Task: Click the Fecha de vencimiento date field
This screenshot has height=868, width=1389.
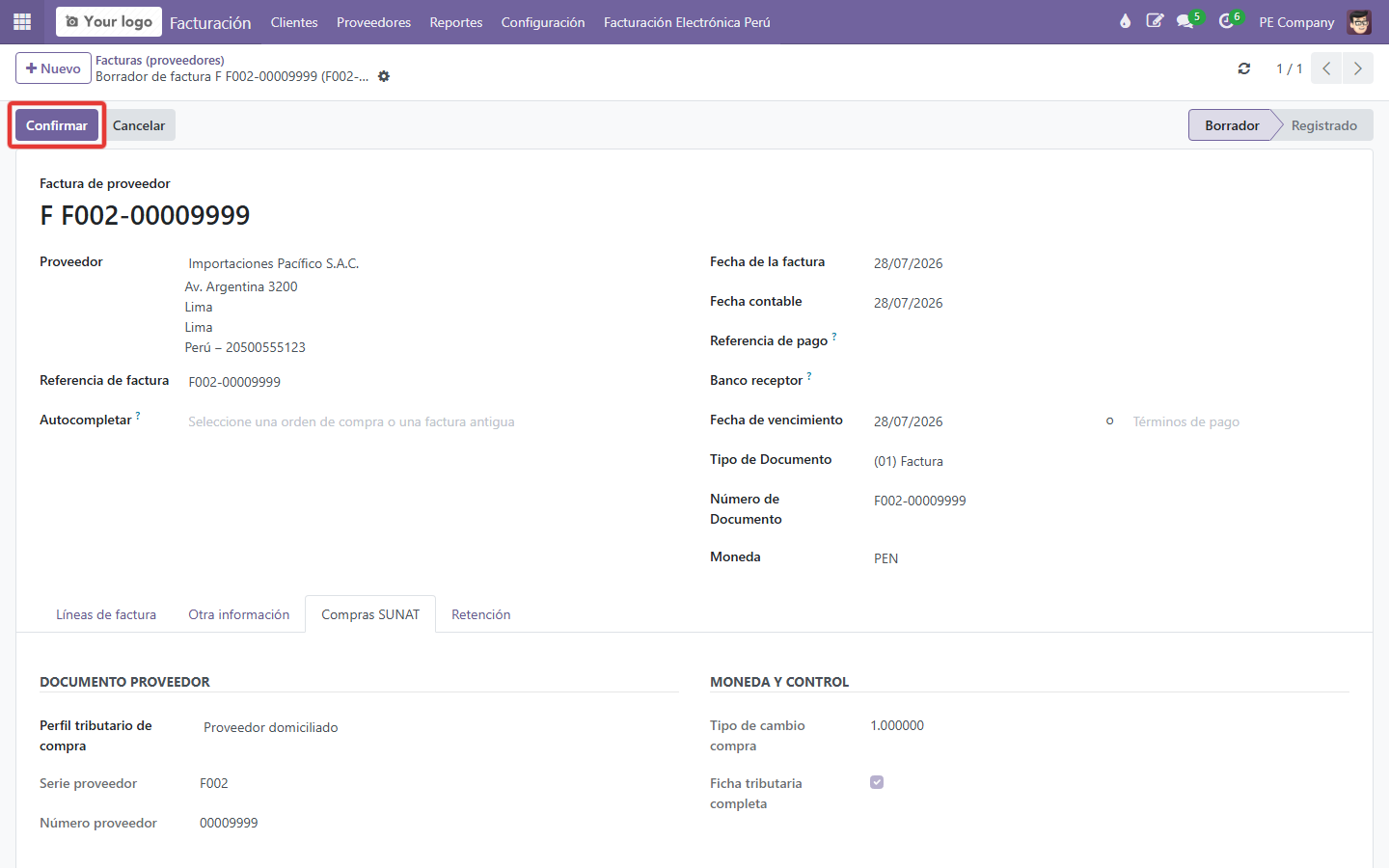Action: [x=984, y=421]
